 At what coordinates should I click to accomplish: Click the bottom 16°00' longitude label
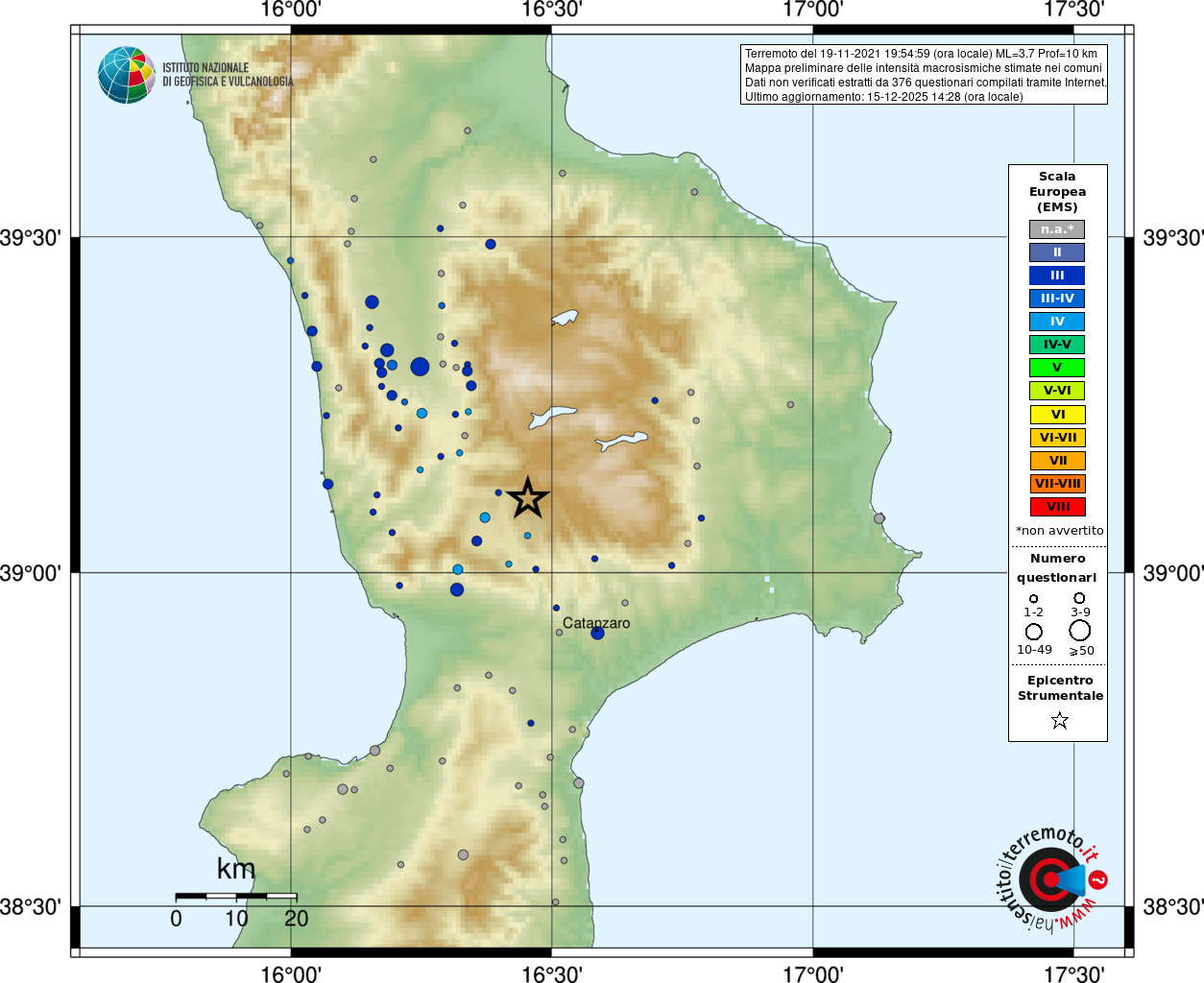coord(291,973)
